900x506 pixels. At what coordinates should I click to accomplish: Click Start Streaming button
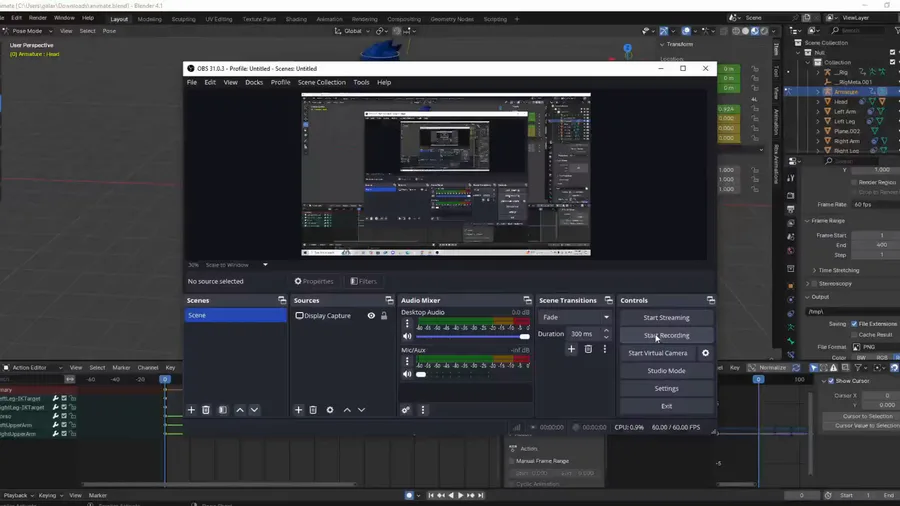(x=666, y=317)
